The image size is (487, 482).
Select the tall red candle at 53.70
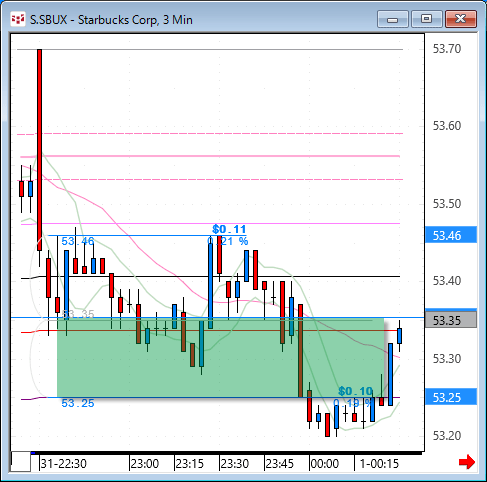pos(39,150)
